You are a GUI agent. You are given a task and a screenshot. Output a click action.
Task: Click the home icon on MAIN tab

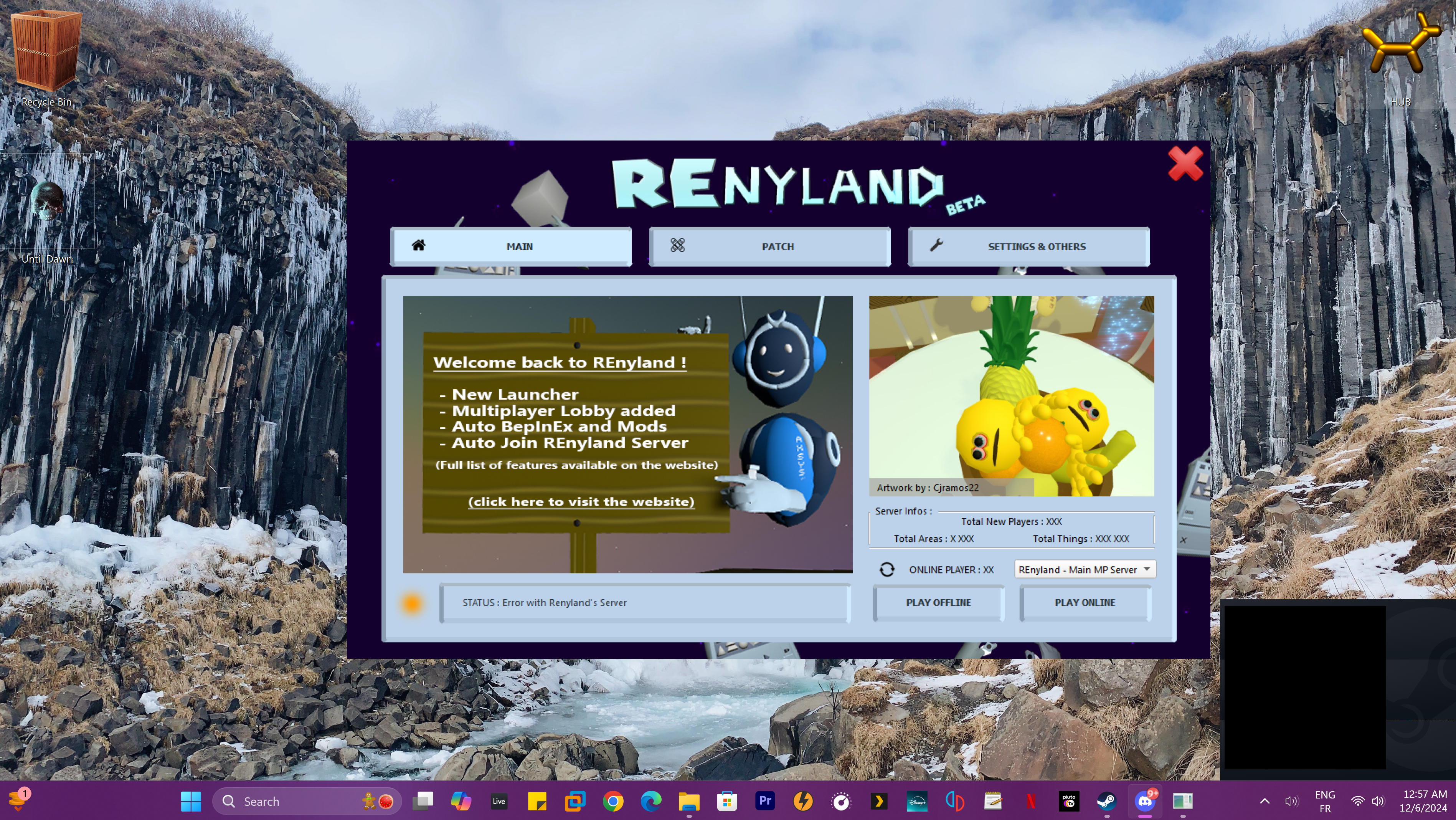point(418,245)
